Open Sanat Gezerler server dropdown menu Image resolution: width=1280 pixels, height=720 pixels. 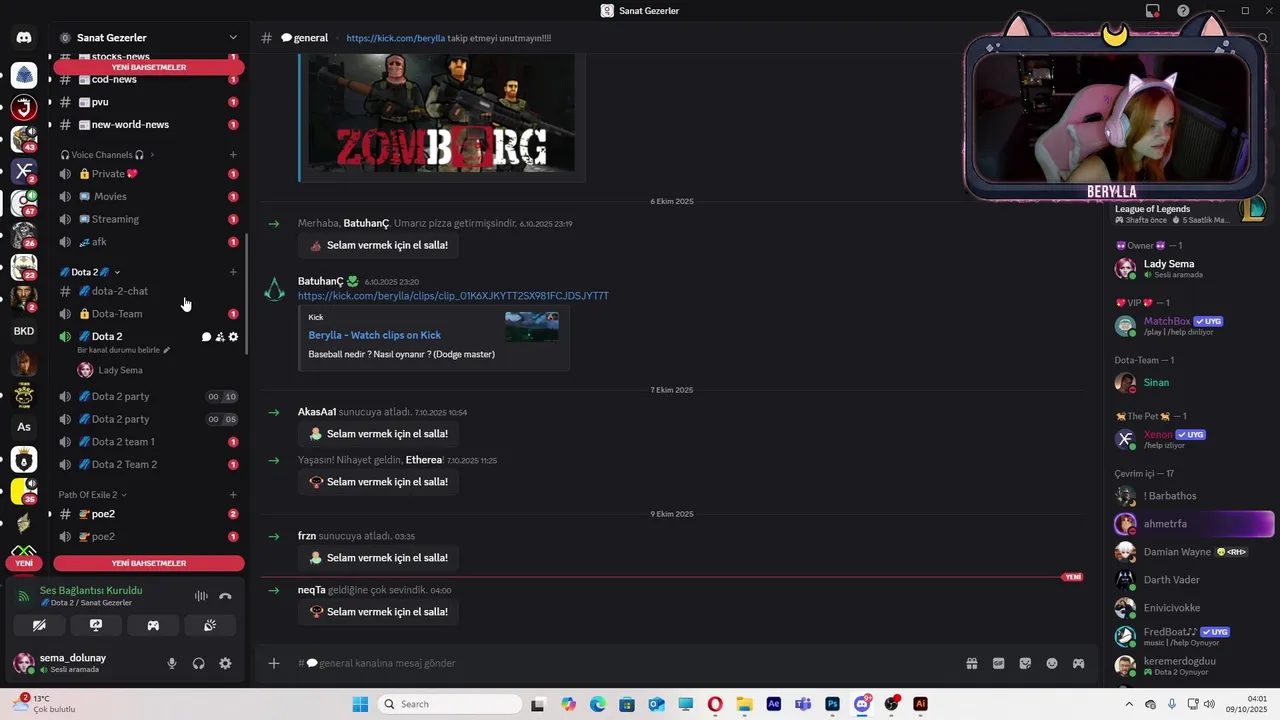pos(233,38)
